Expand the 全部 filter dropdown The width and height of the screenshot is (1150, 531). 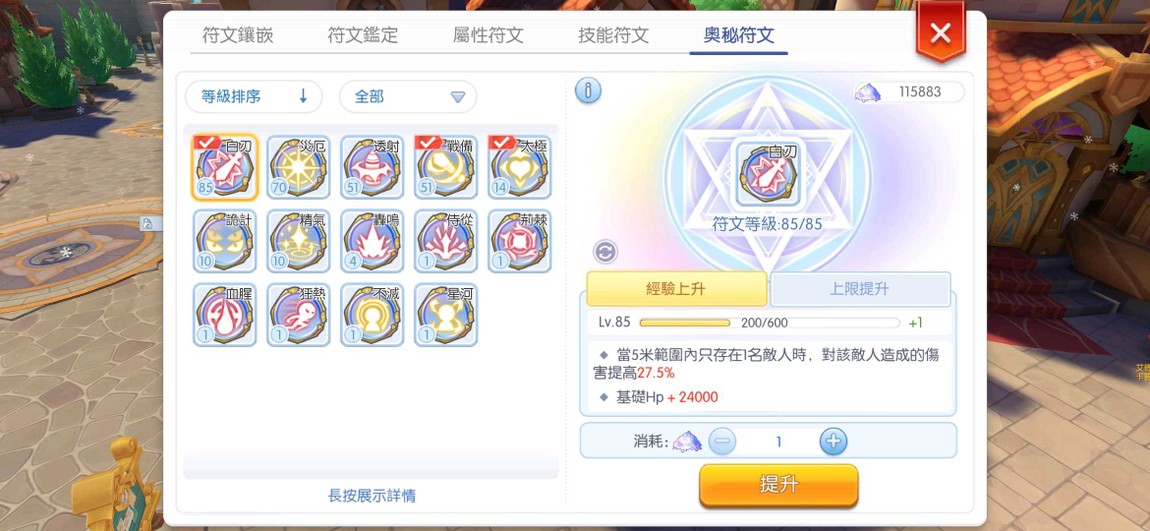tap(408, 97)
